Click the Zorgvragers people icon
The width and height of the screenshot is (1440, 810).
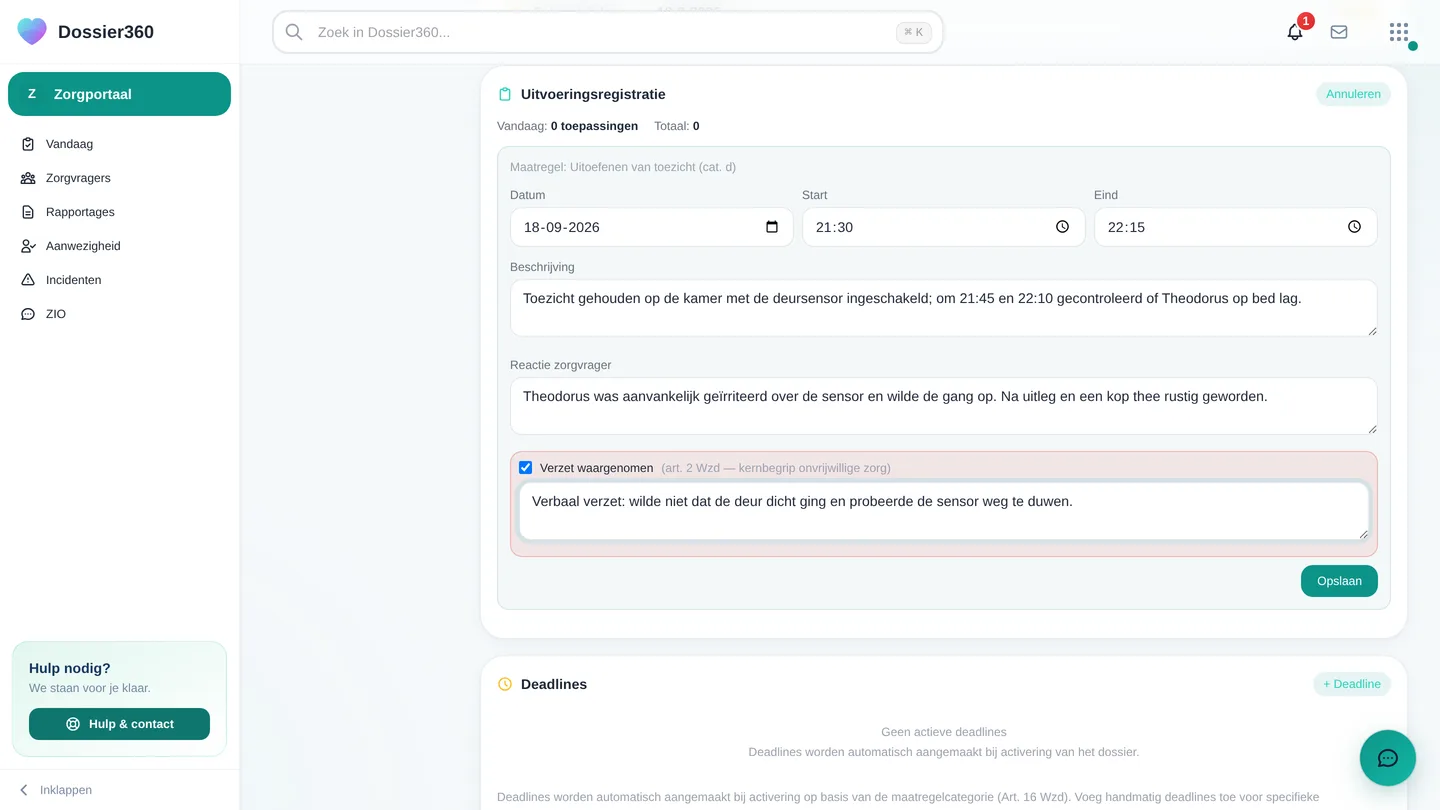coord(28,178)
